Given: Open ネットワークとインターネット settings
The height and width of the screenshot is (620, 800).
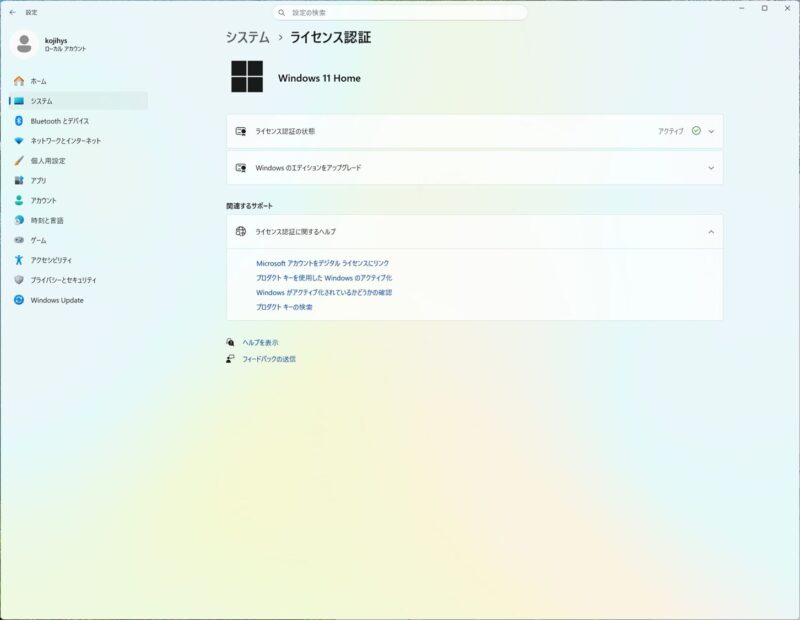Looking at the screenshot, I should pyautogui.click(x=79, y=141).
